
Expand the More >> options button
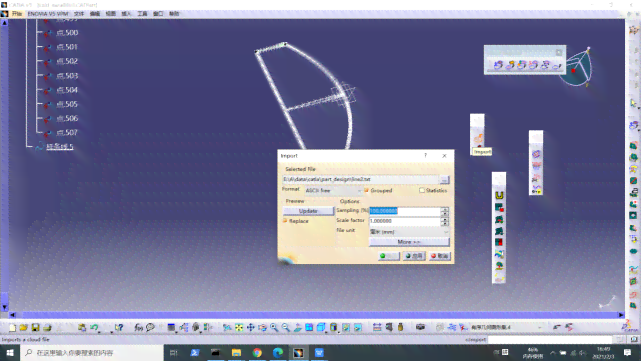409,242
